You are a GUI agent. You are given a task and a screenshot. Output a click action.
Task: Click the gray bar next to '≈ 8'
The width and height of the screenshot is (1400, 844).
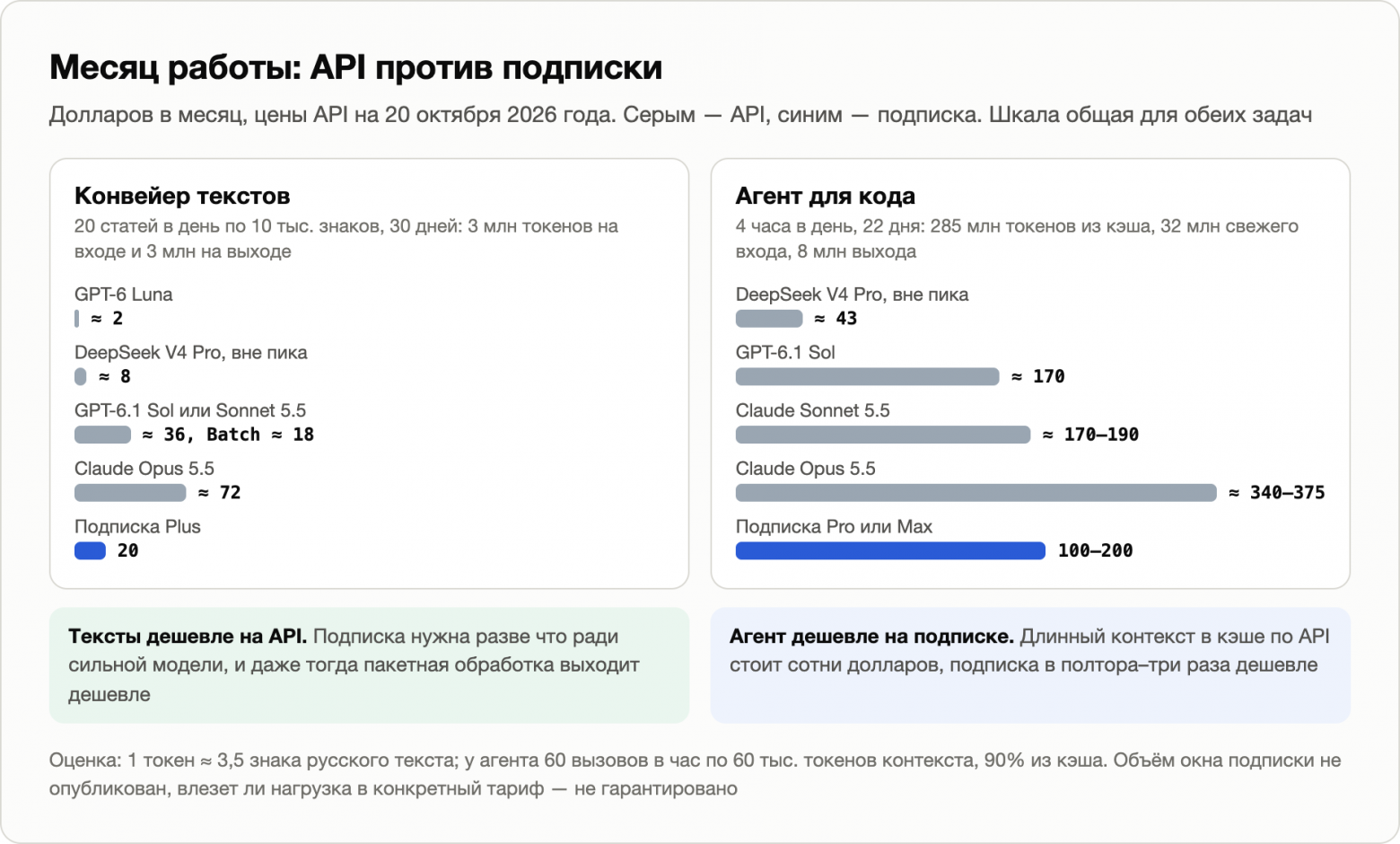[81, 376]
